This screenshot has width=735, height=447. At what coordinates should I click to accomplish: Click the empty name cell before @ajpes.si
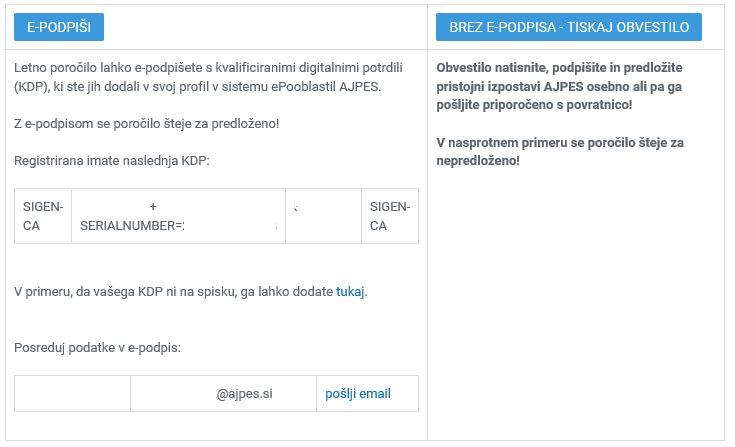point(72,394)
